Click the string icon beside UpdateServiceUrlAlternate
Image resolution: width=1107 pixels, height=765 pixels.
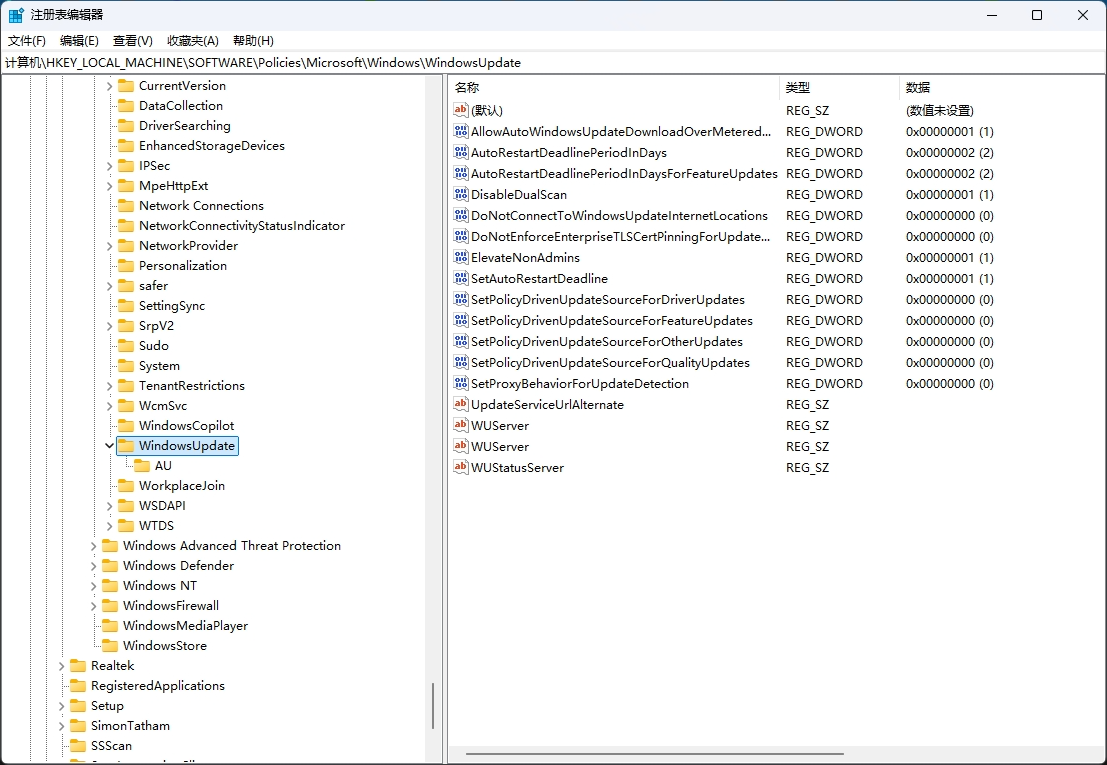[x=460, y=404]
